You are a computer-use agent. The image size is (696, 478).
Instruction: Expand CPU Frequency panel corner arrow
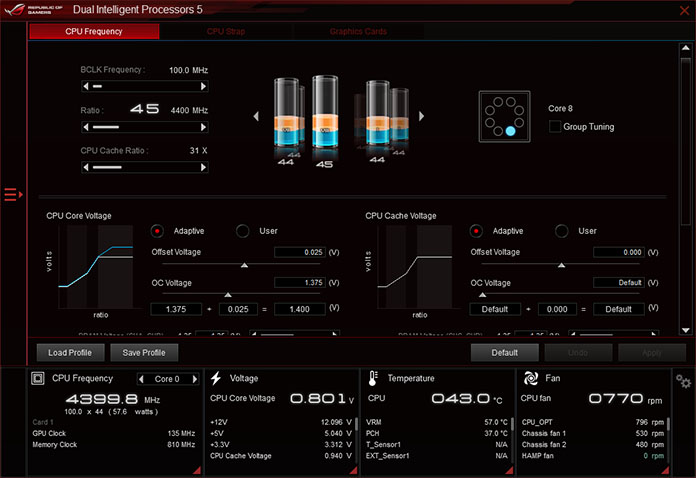click(198, 470)
